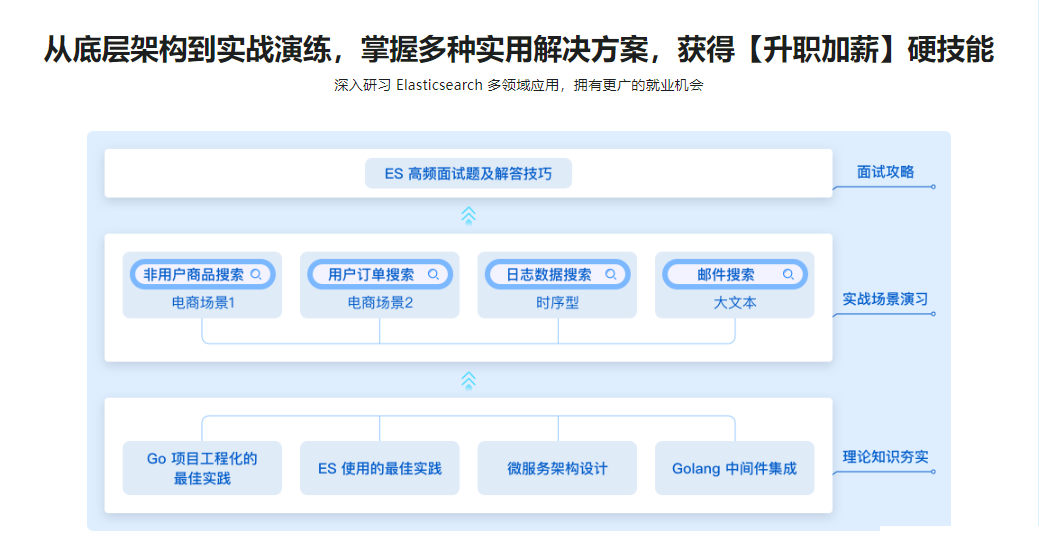The width and height of the screenshot is (1039, 549).
Task: Click double up-arrow icon above Go 项目工程化 row
Action: pos(468,380)
